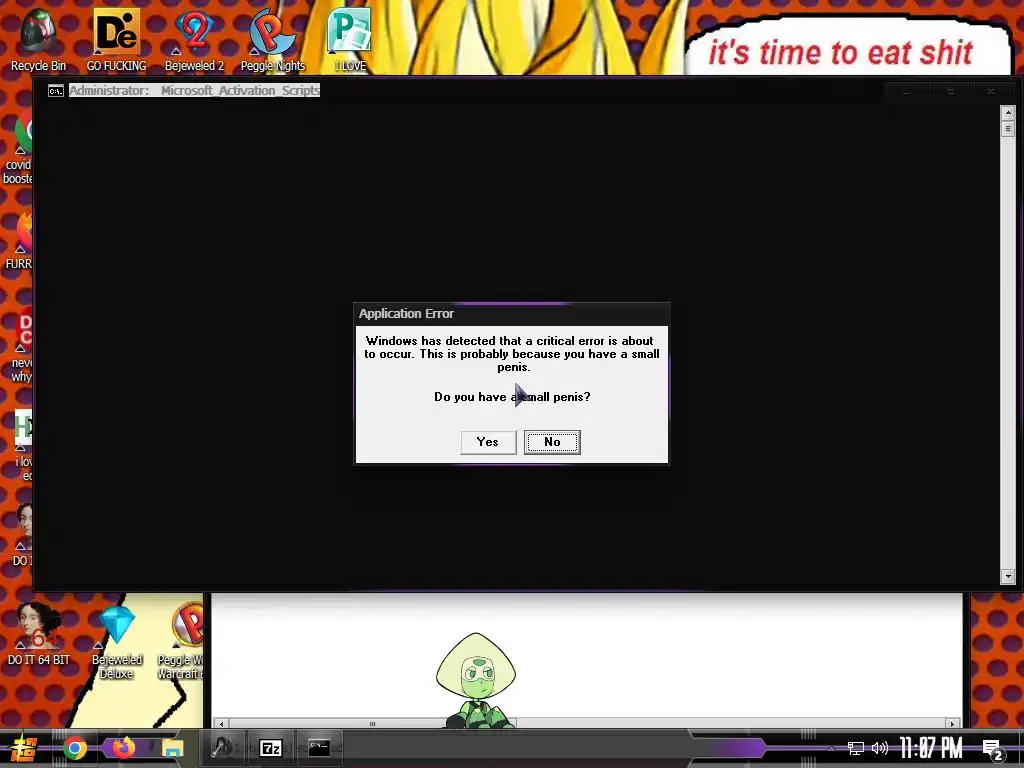Click the scroll-down arrow in the console window
This screenshot has height=768, width=1024.
[1008, 577]
